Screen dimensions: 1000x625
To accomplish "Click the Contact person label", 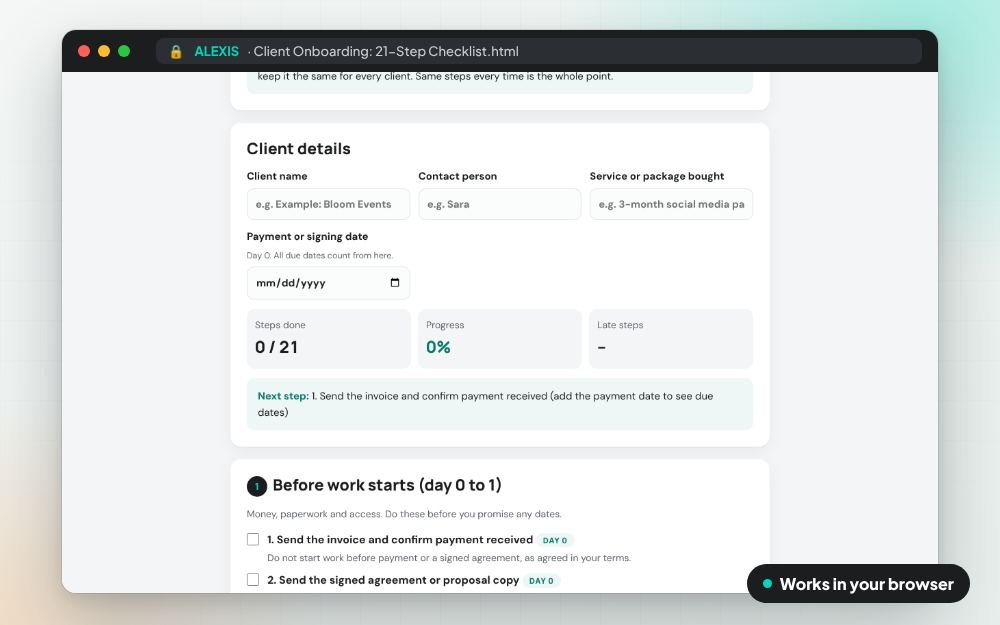I will click(457, 176).
